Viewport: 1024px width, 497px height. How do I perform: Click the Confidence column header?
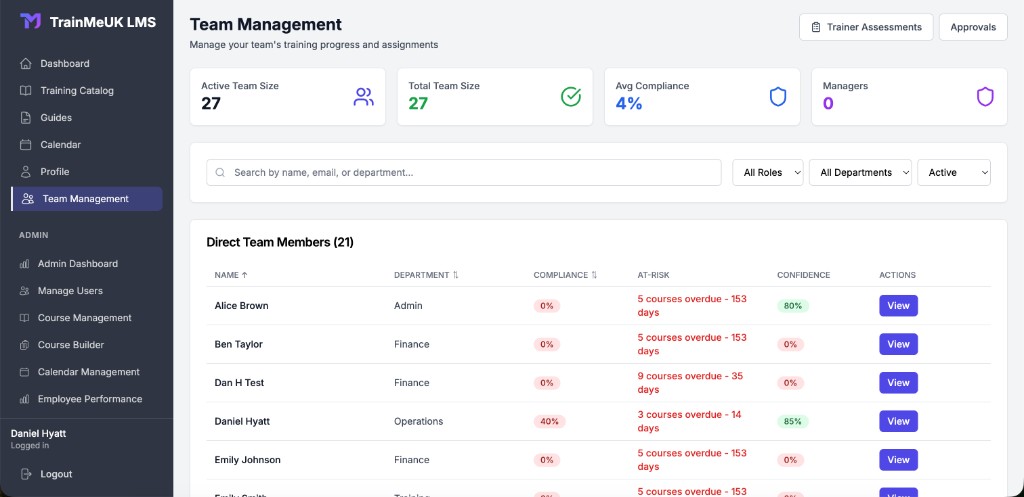pyautogui.click(x=803, y=275)
